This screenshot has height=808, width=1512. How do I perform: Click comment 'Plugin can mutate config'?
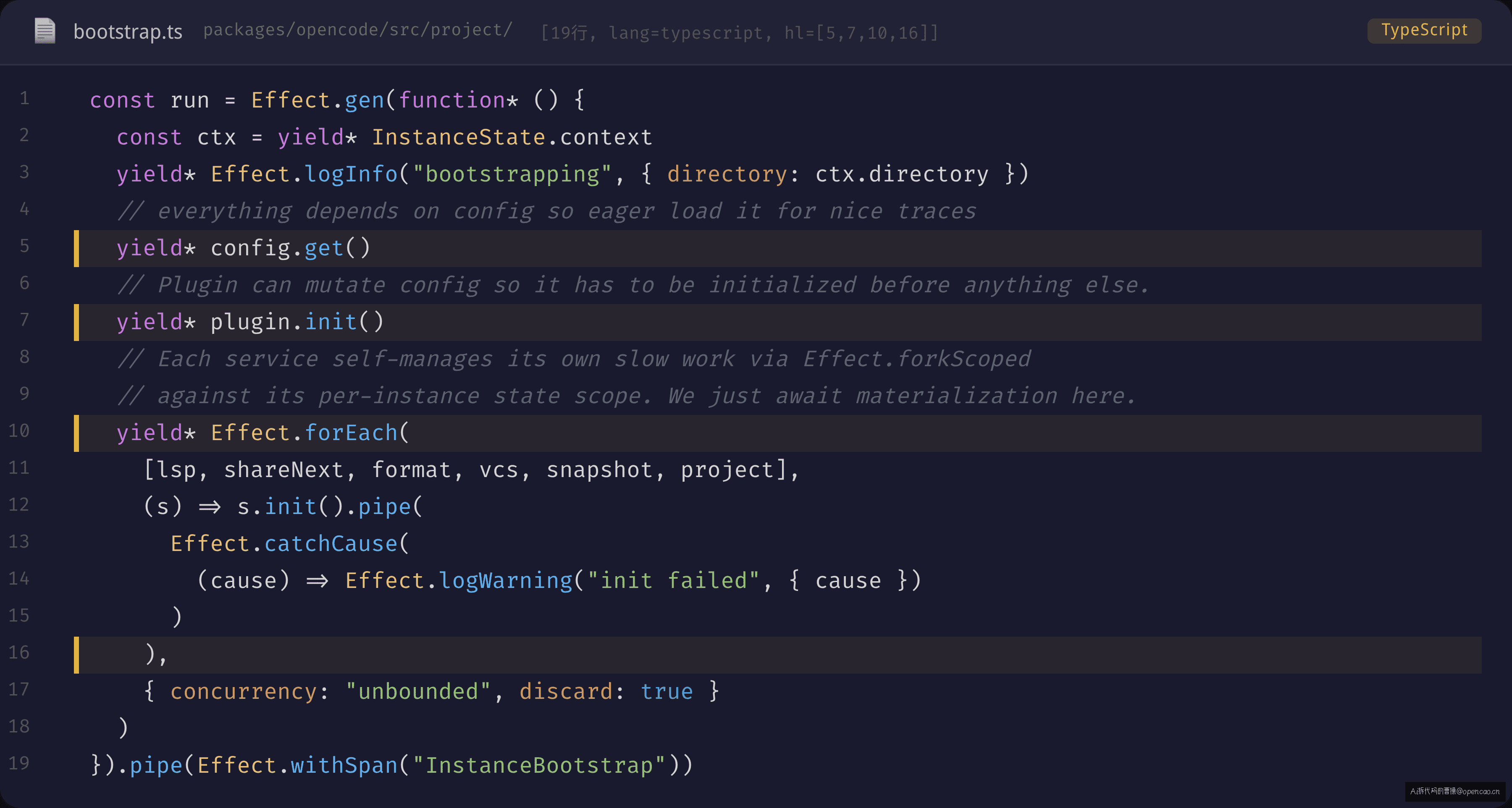pos(633,285)
